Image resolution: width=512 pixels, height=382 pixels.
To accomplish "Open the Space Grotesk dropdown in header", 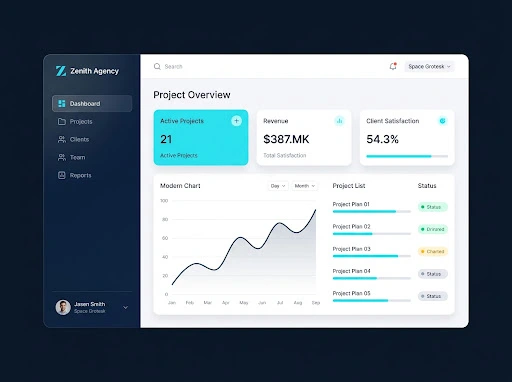I will (x=429, y=67).
